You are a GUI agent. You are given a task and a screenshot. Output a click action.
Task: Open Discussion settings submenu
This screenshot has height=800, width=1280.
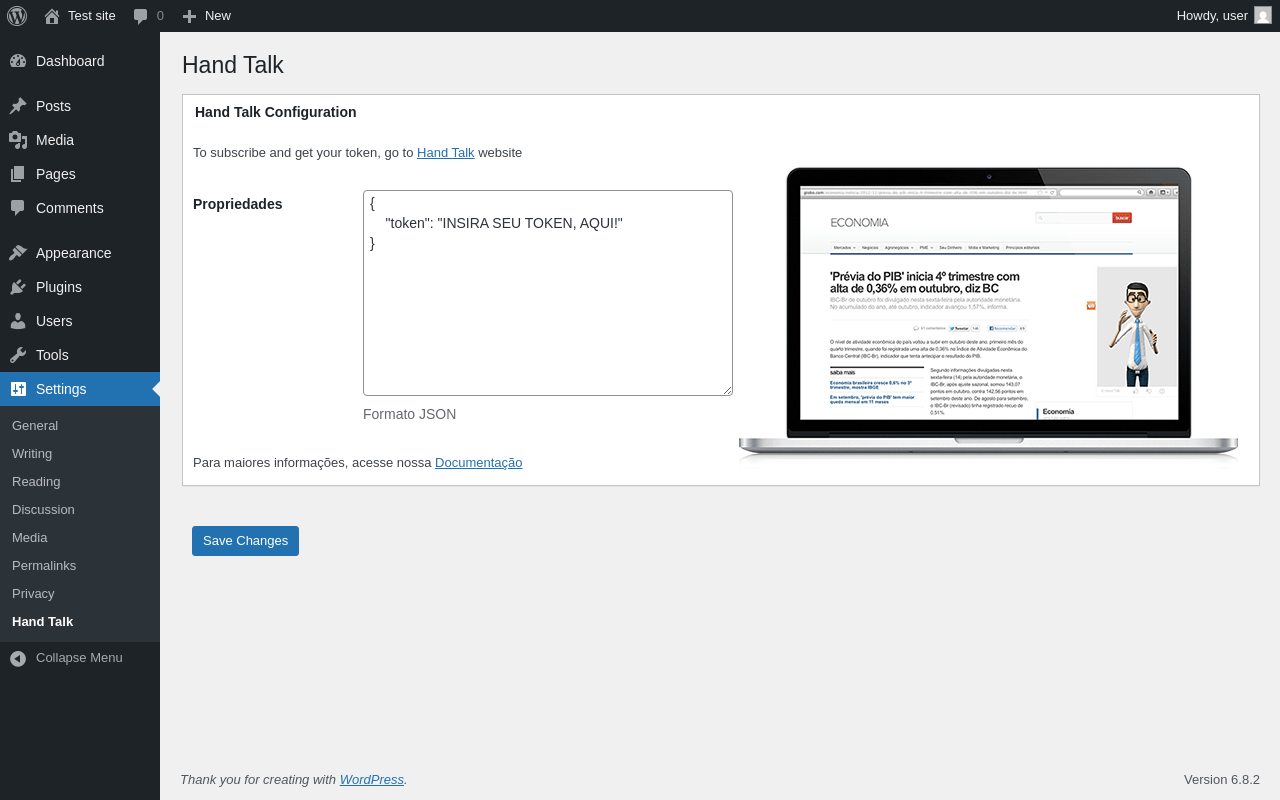(43, 509)
